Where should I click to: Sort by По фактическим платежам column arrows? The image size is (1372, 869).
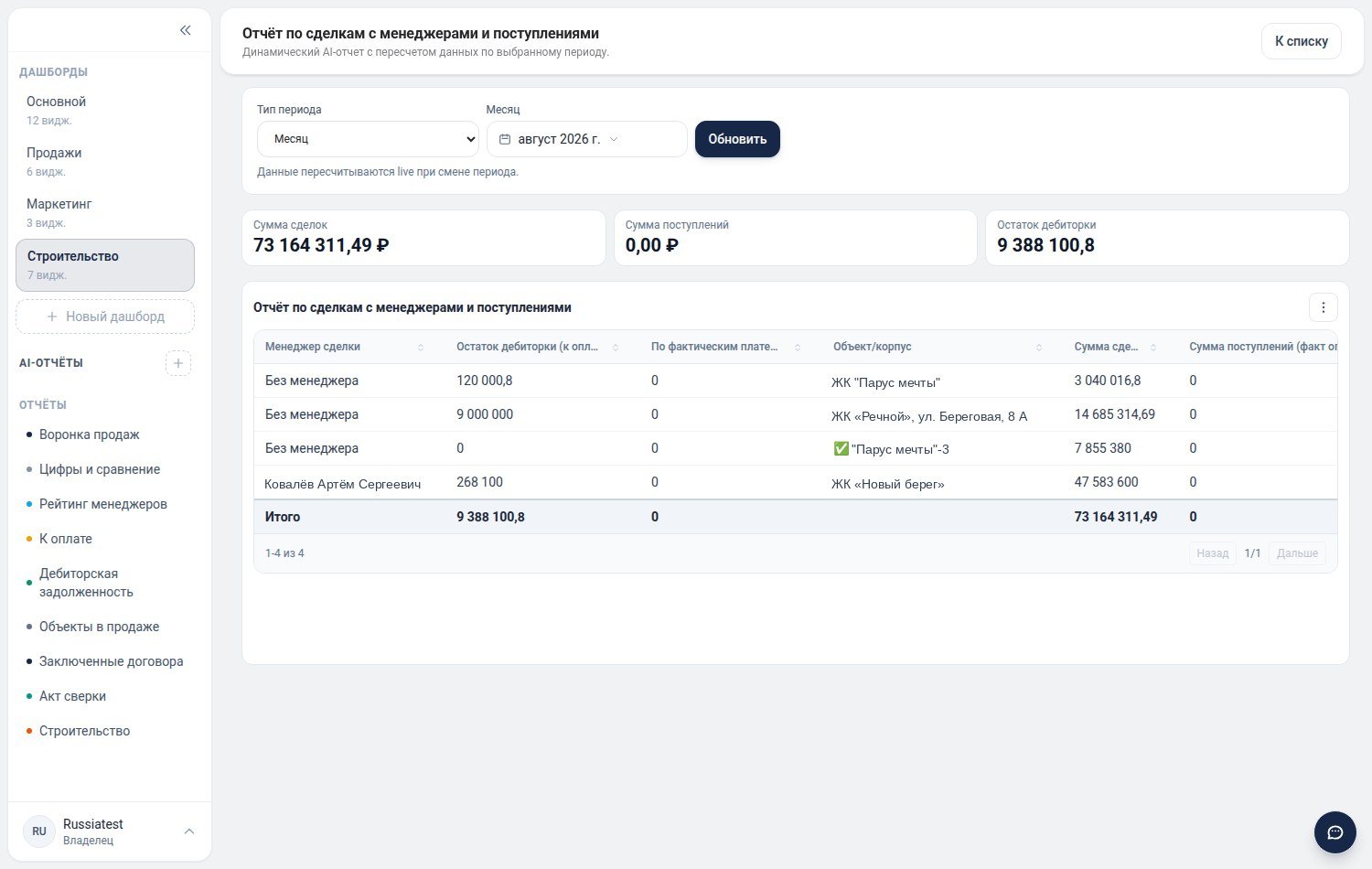point(798,348)
